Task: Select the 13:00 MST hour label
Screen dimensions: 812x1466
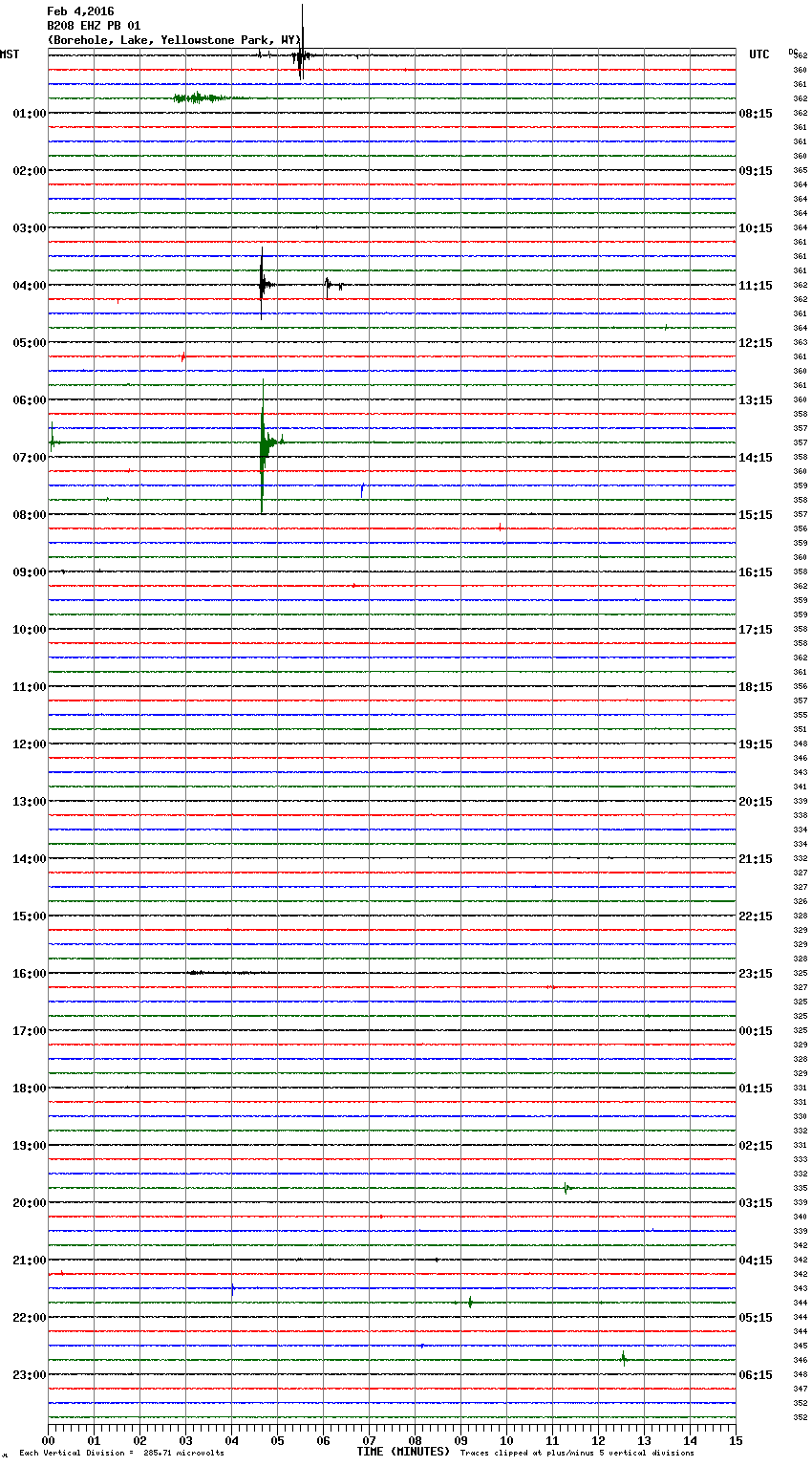Action: tap(29, 802)
